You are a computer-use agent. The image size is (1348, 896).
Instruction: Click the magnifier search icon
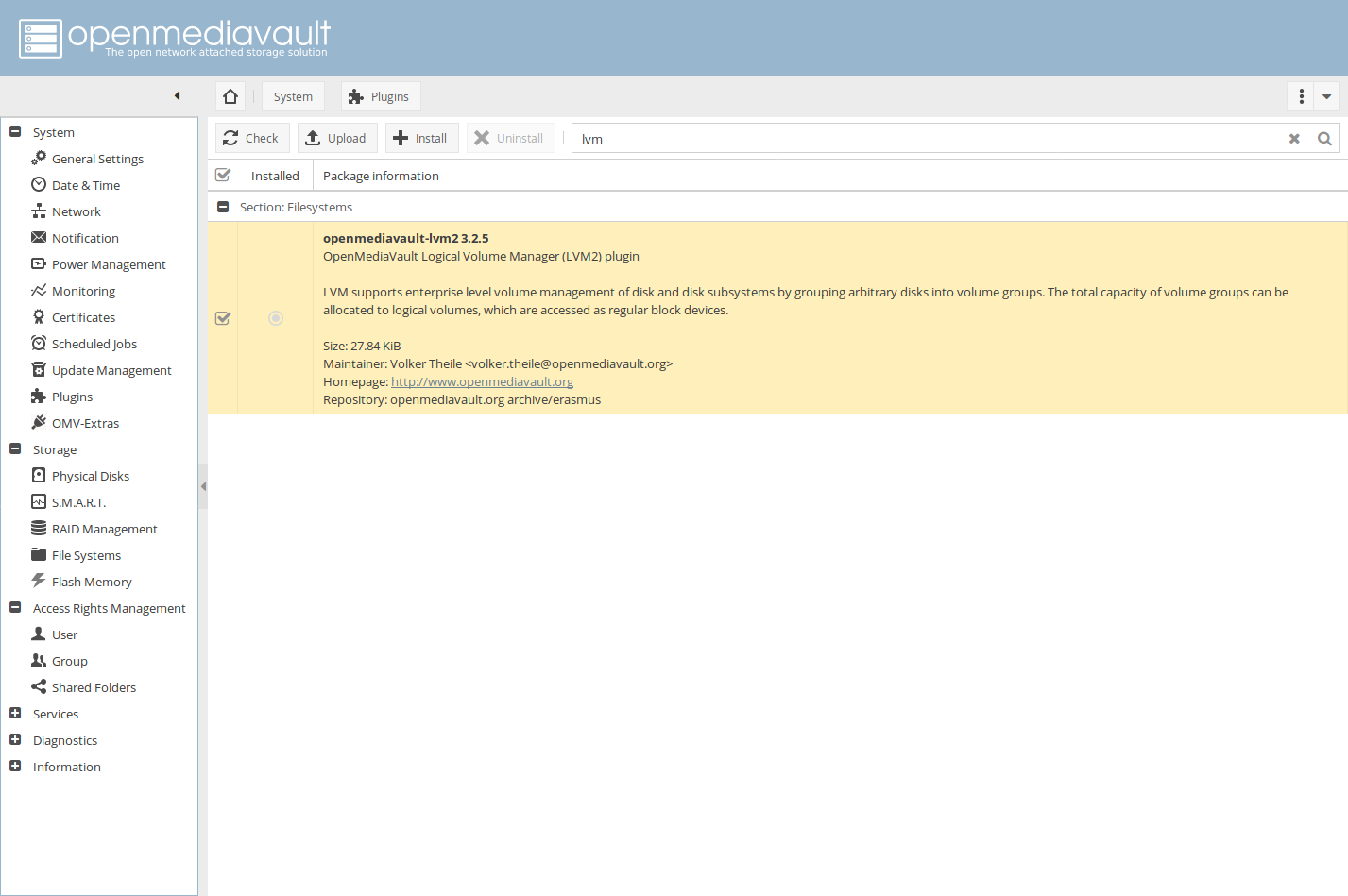[1324, 139]
